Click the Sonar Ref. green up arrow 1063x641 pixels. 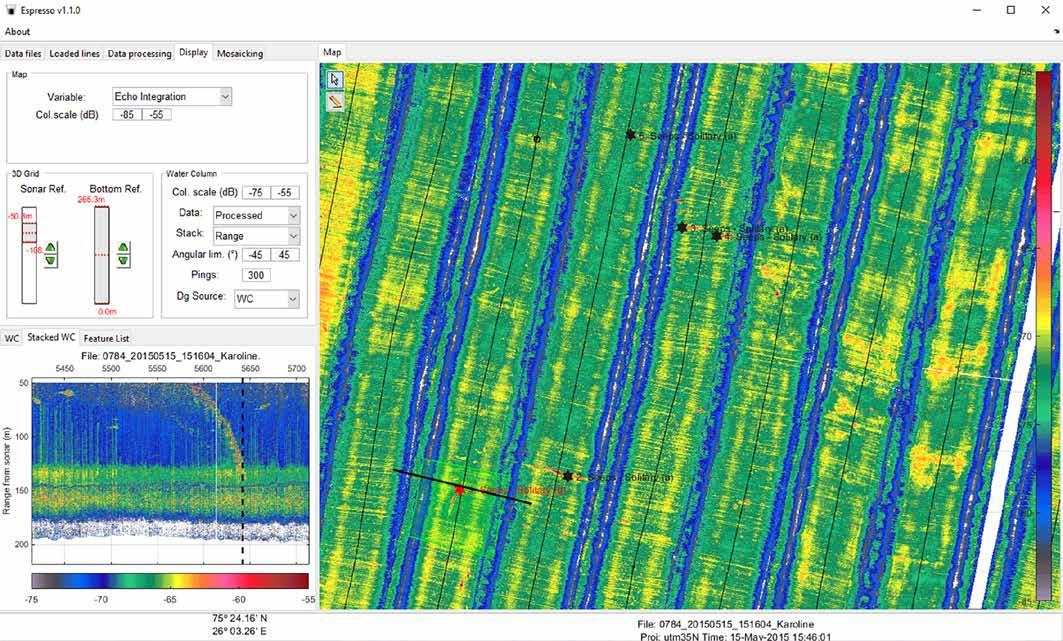51,248
